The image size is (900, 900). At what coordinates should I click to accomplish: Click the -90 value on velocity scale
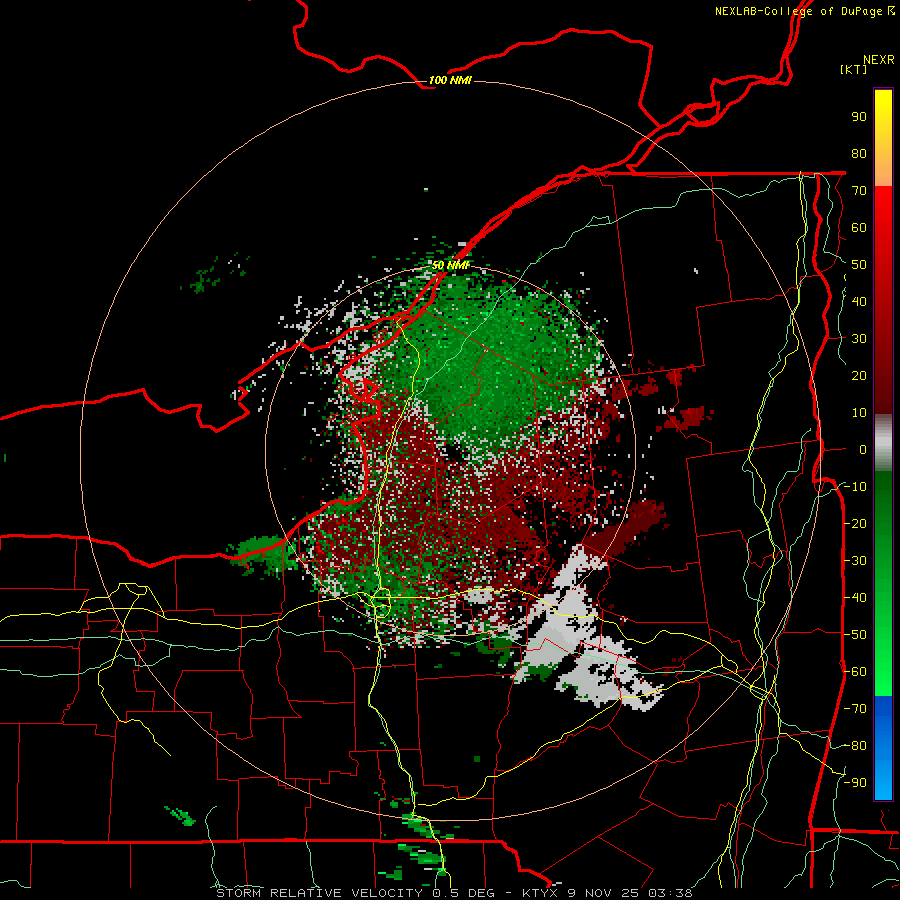tap(855, 783)
